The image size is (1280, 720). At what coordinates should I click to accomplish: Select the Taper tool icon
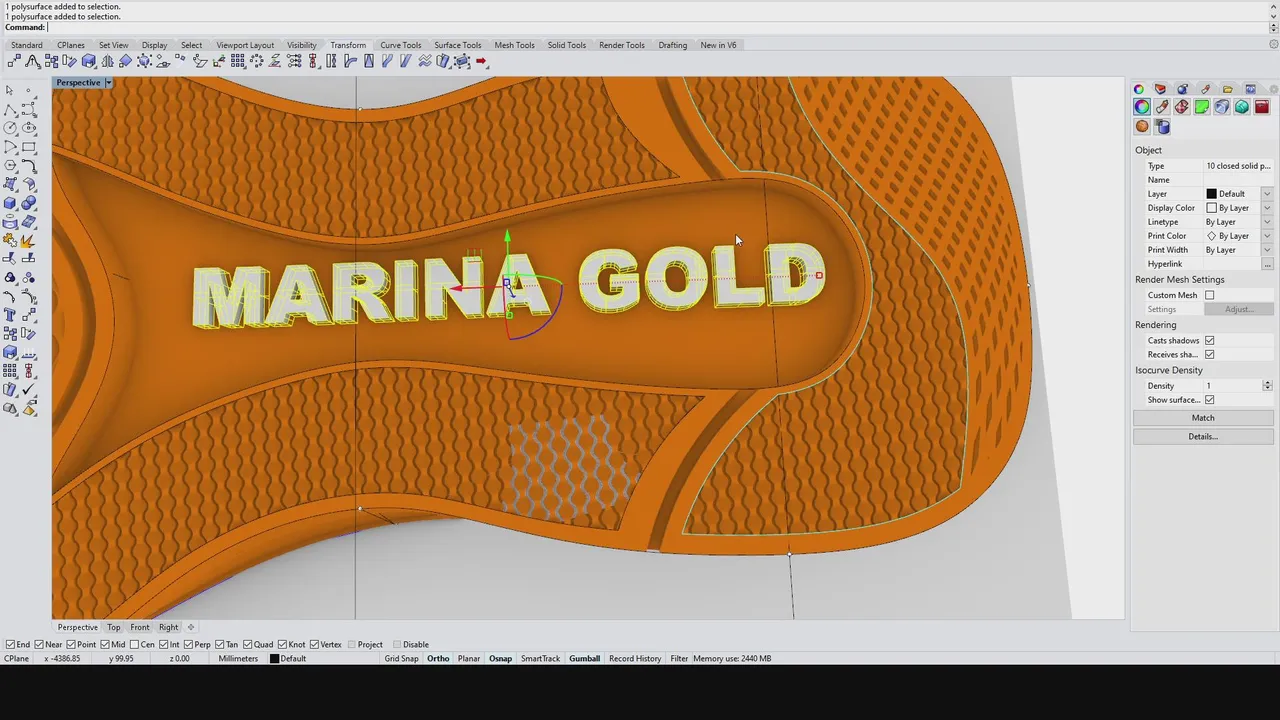pyautogui.click(x=368, y=62)
